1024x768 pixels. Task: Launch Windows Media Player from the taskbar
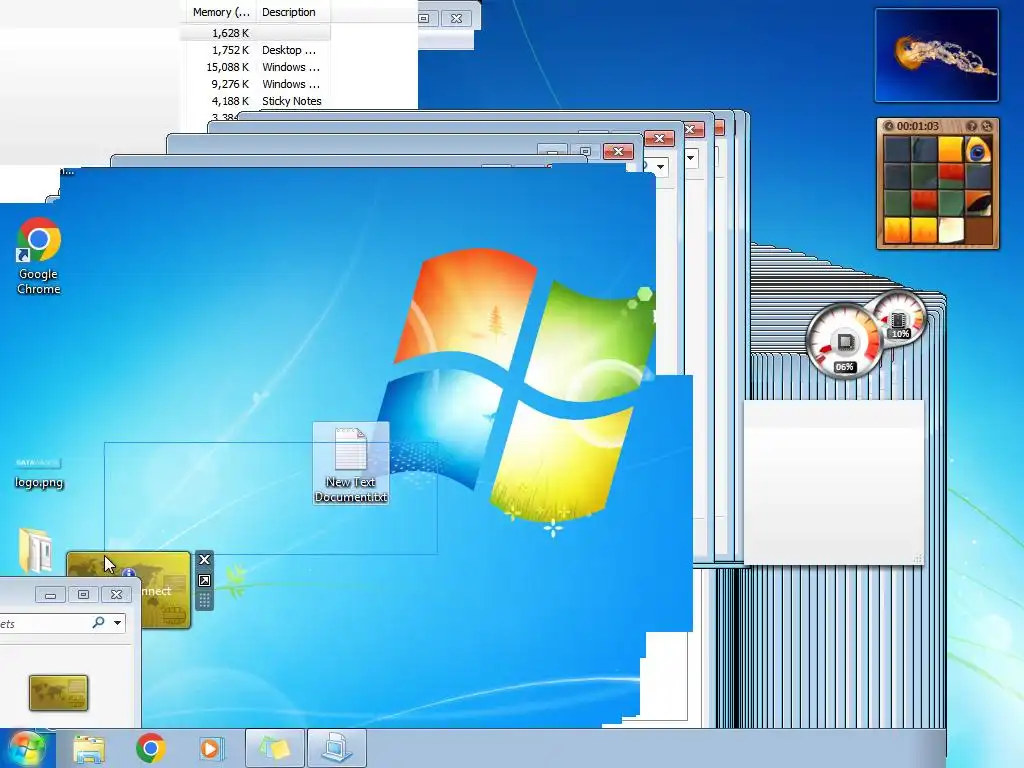pos(211,748)
